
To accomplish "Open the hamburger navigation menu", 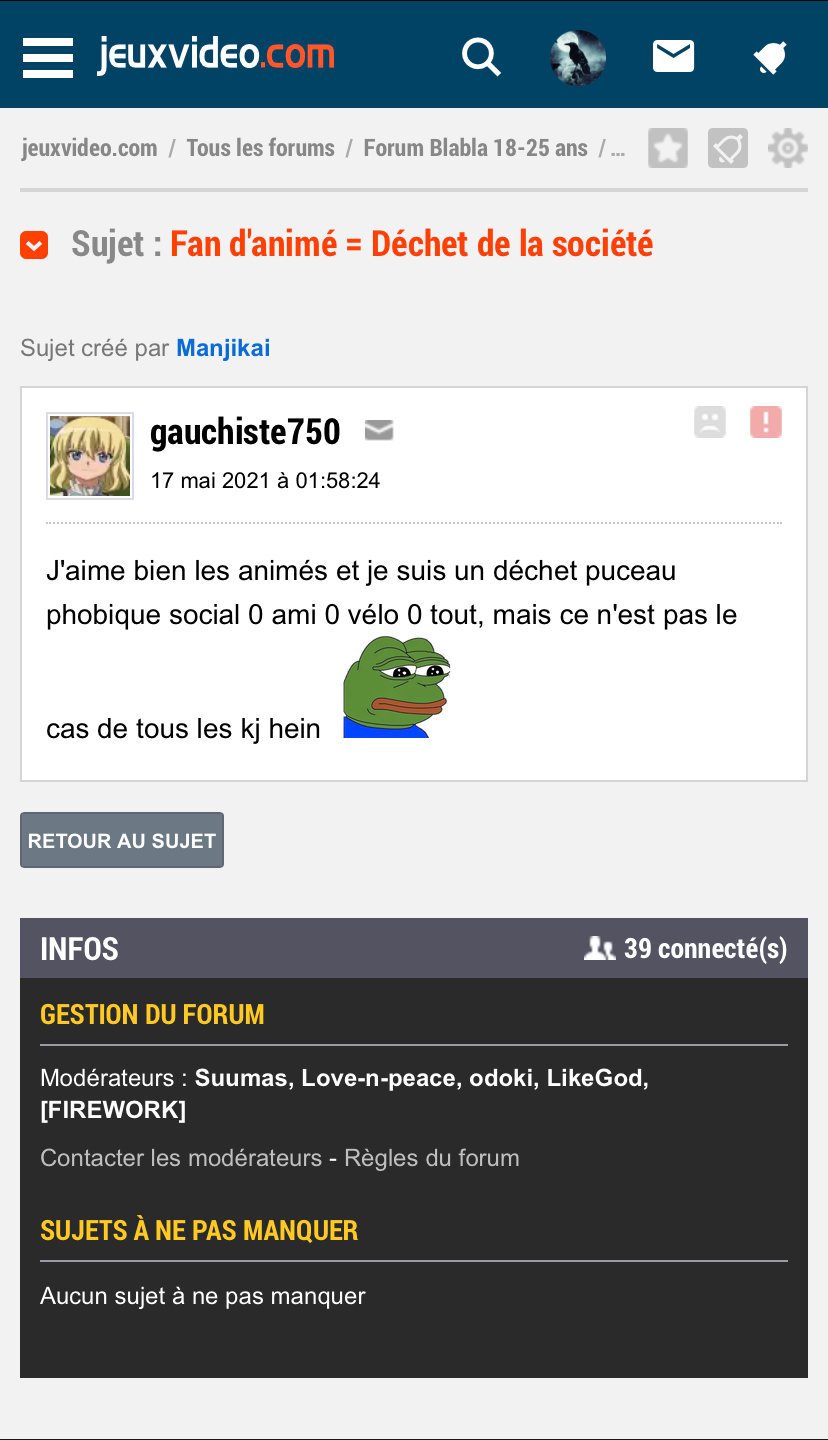I will click(x=47, y=57).
